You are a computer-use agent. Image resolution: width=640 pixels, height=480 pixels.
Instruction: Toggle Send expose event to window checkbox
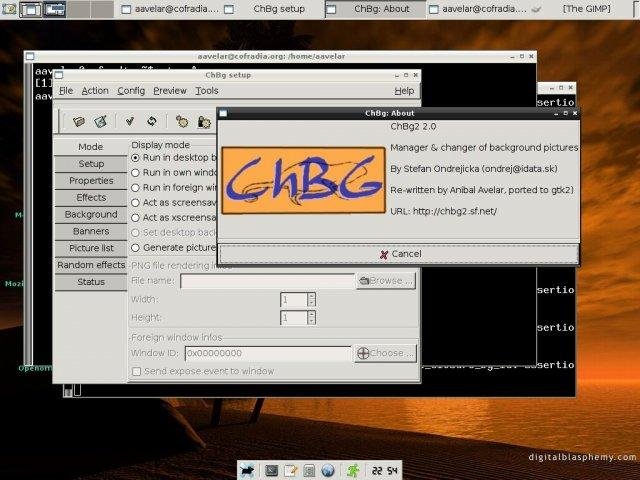point(137,371)
